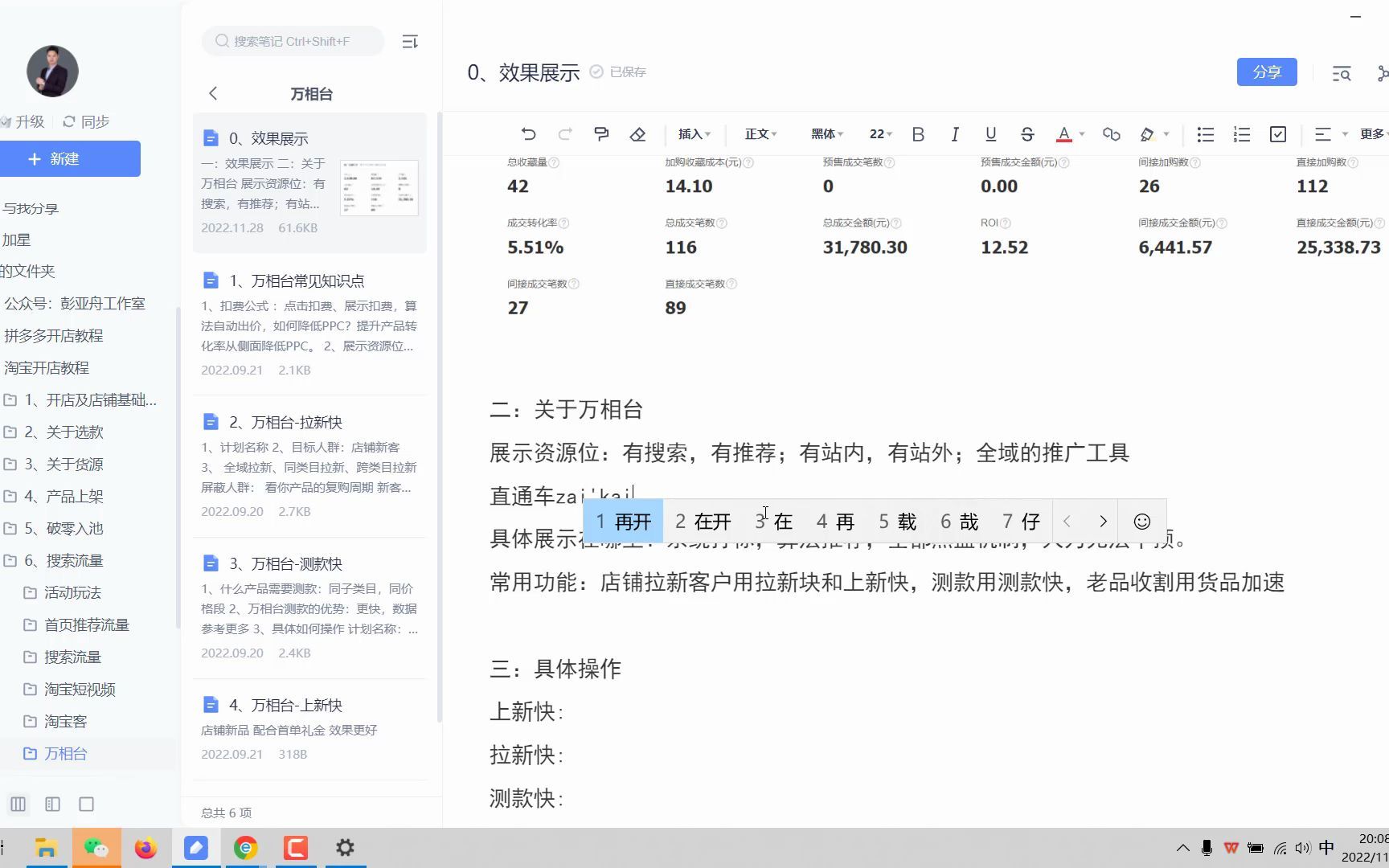The image size is (1389, 868).
Task: Open 拼多多开店教程 in sidebar
Action: tap(53, 336)
